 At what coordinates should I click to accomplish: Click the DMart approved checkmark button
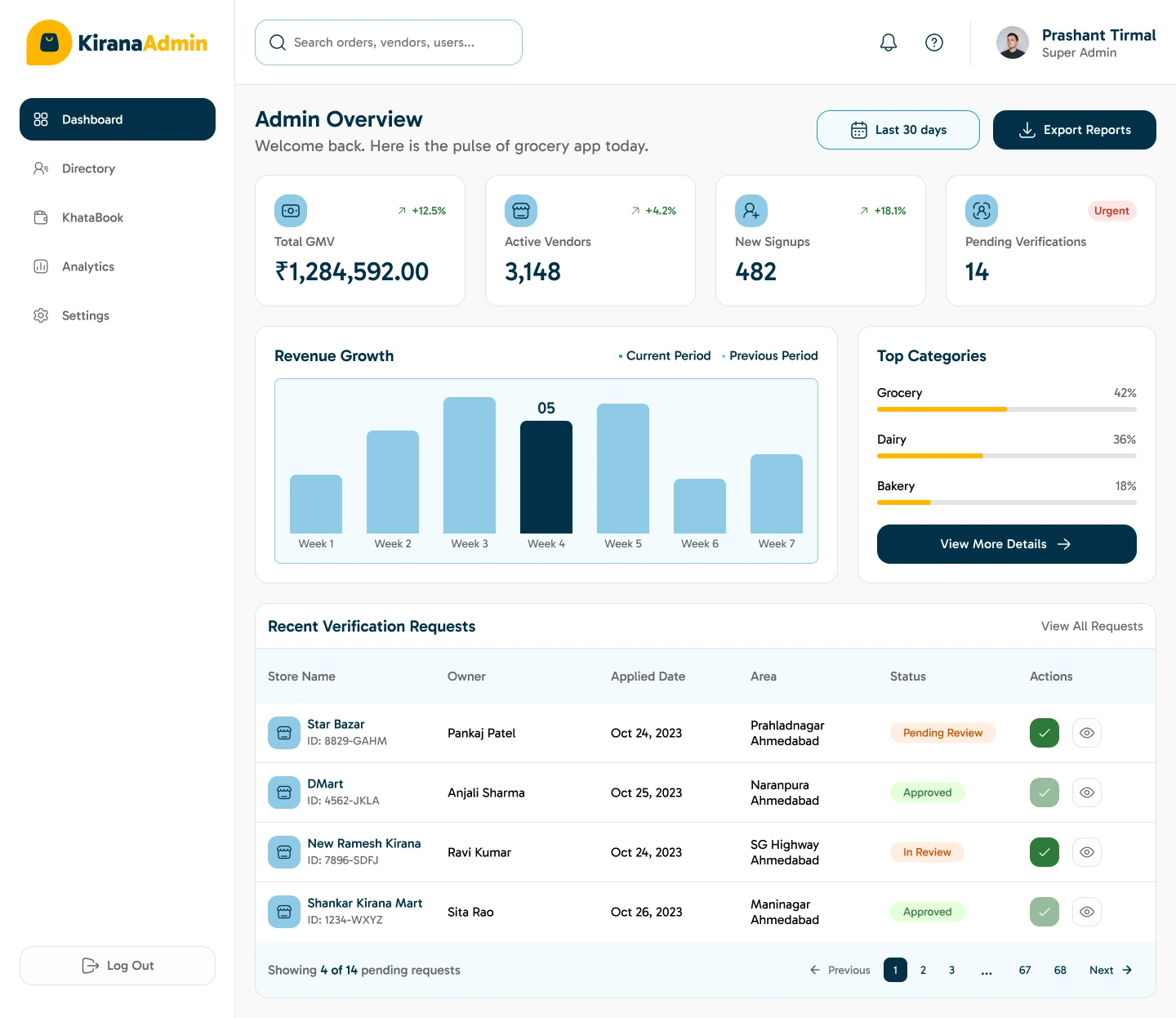pyautogui.click(x=1045, y=793)
